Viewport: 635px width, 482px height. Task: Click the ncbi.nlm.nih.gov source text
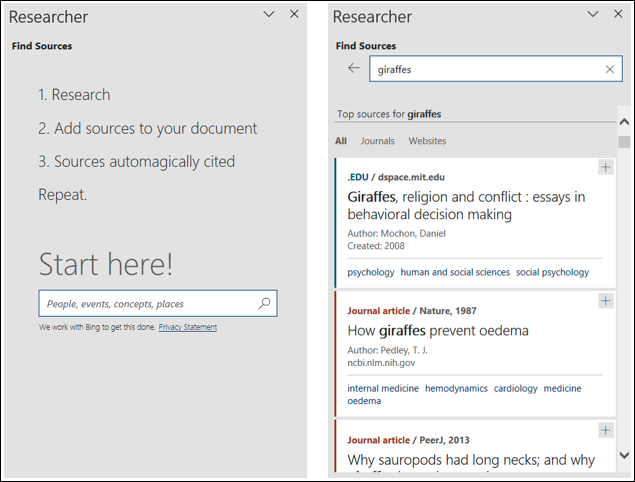[x=381, y=363]
